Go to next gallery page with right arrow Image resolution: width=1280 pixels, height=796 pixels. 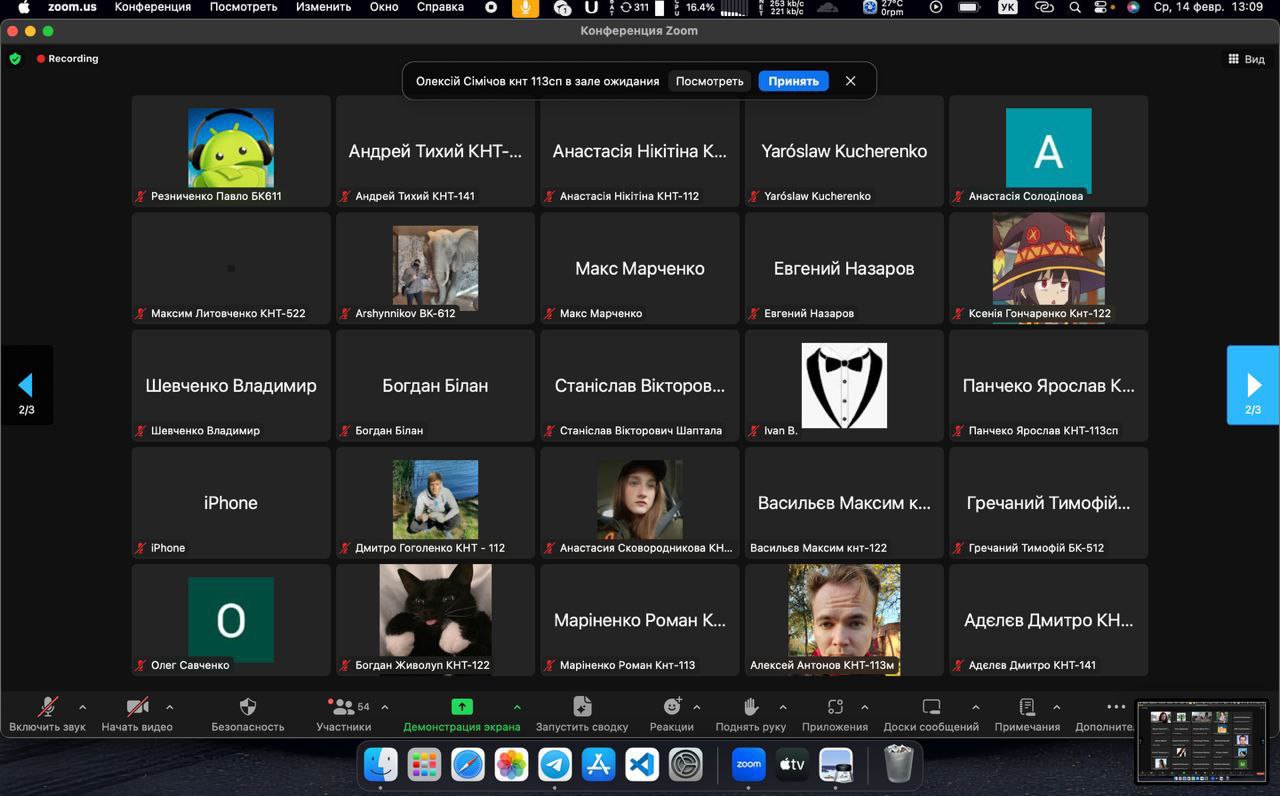click(1253, 385)
